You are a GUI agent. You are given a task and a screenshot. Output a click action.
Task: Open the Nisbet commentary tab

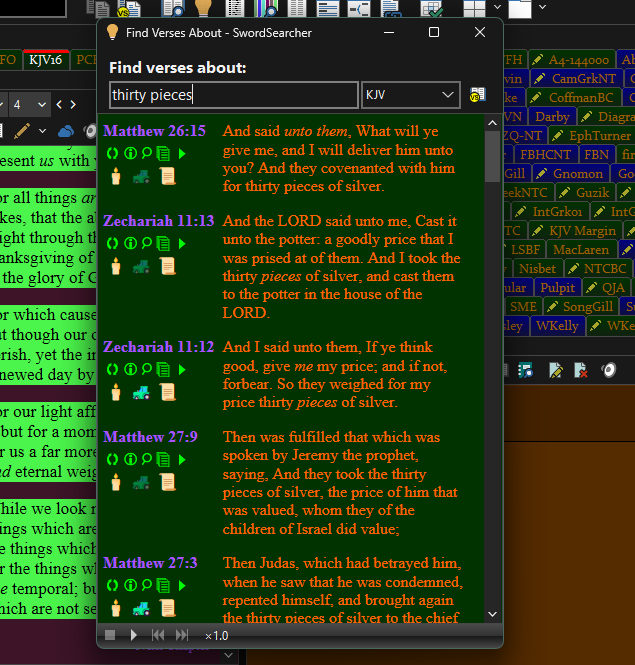(x=537, y=269)
